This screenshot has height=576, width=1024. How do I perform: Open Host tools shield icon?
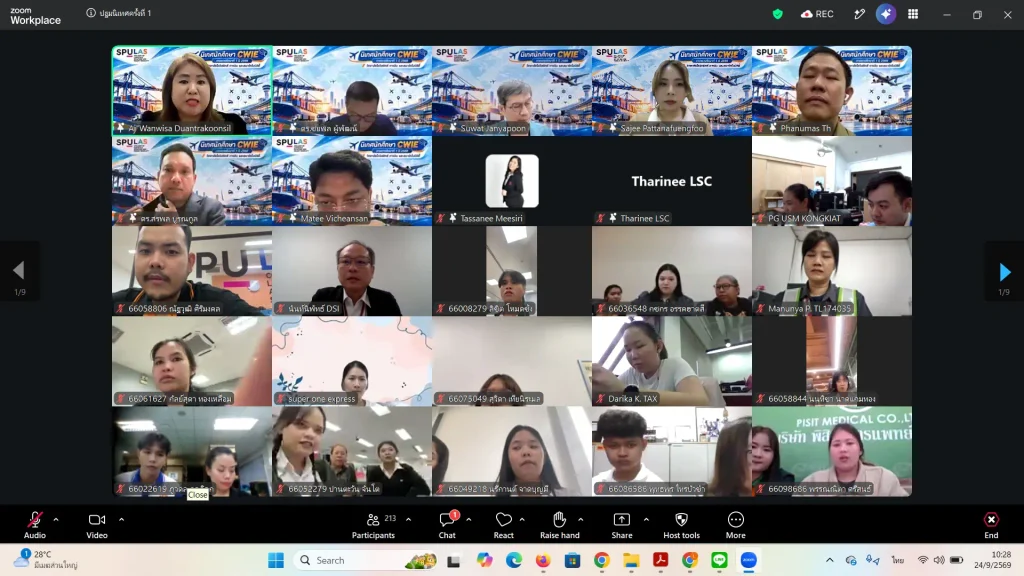tap(681, 525)
